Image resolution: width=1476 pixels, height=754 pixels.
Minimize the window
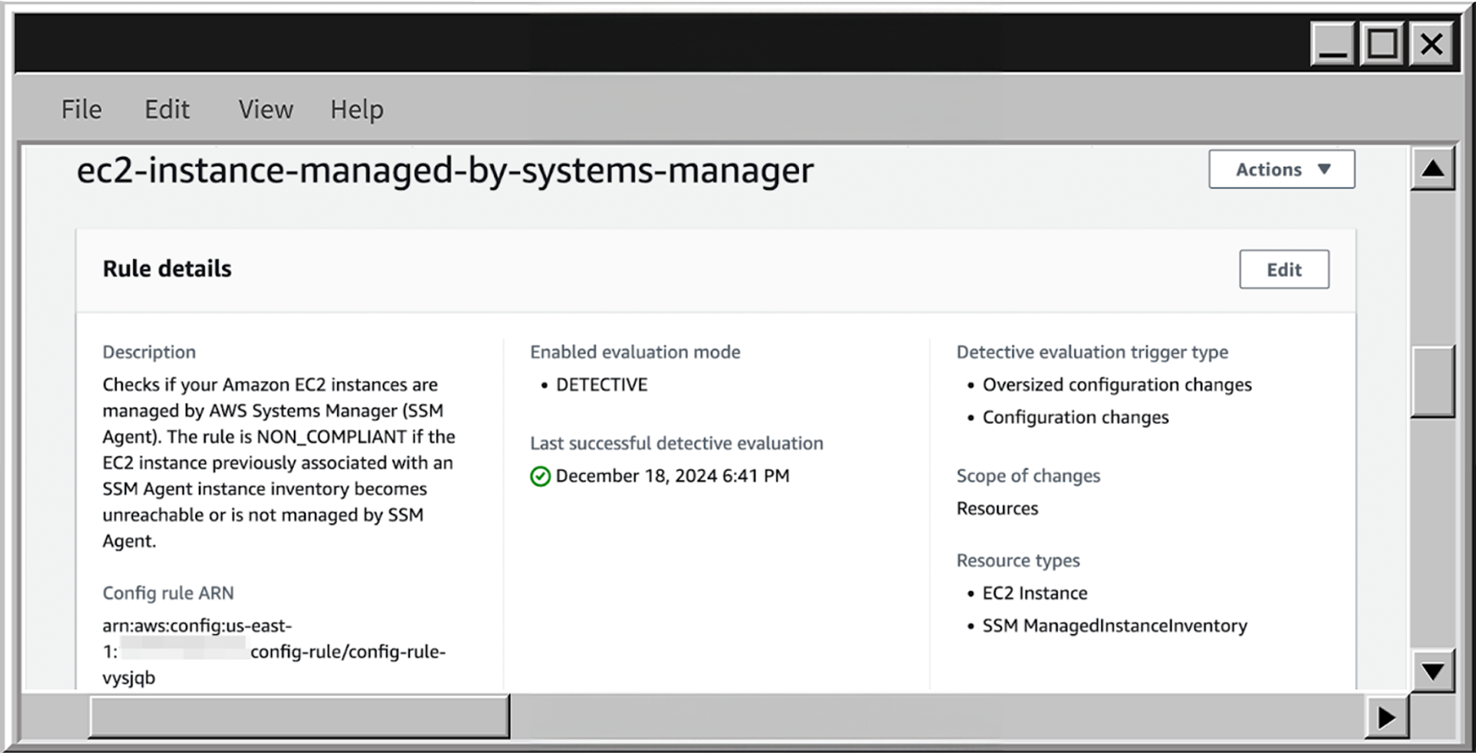[1334, 45]
